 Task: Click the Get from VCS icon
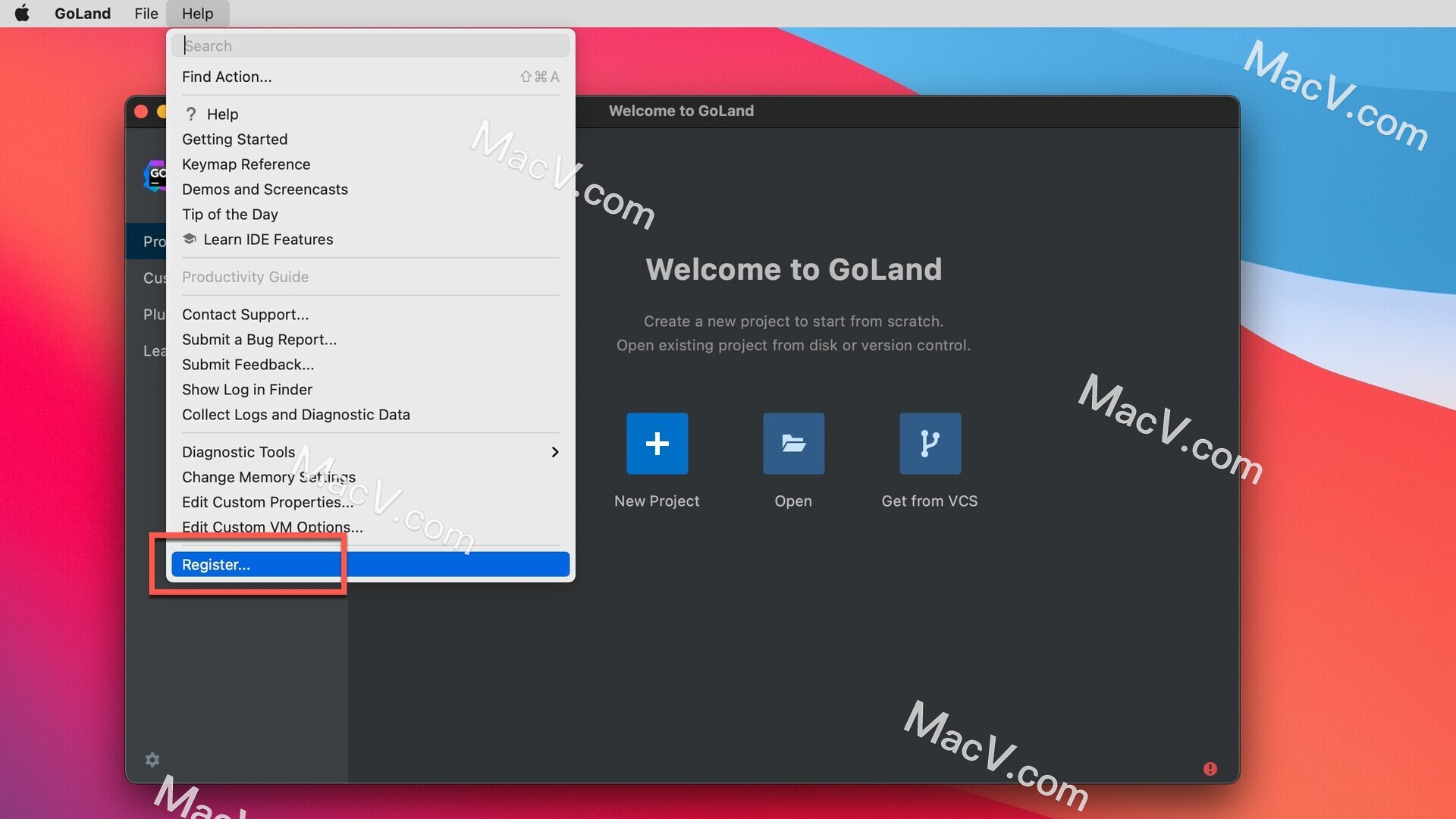point(929,443)
